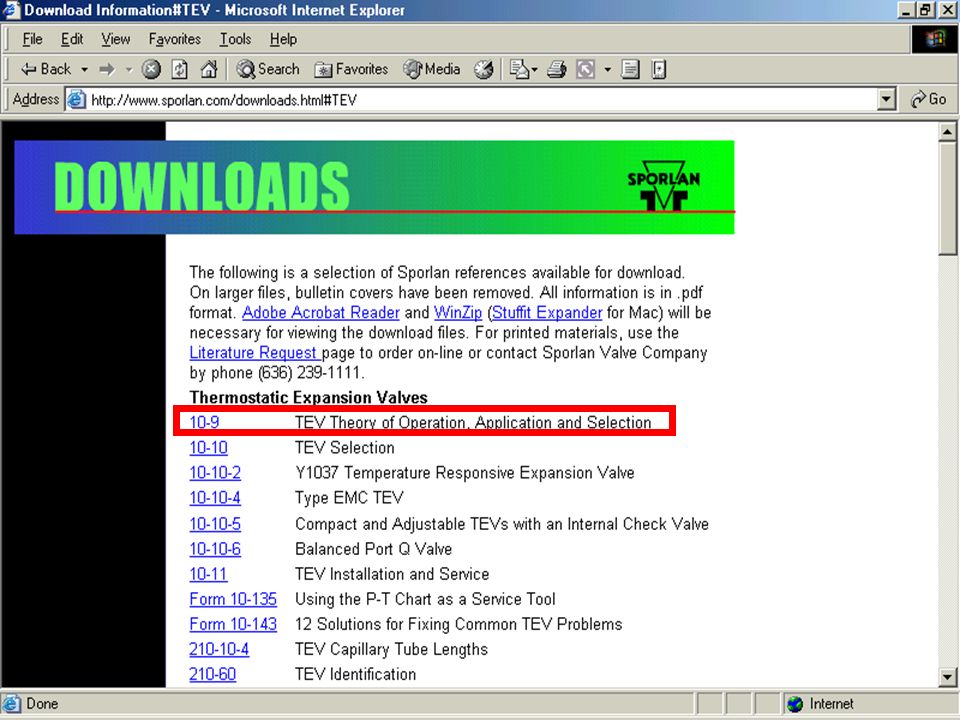Viewport: 960px width, 720px height.
Task: Click "TEV Identification" text
Action: coord(355,675)
